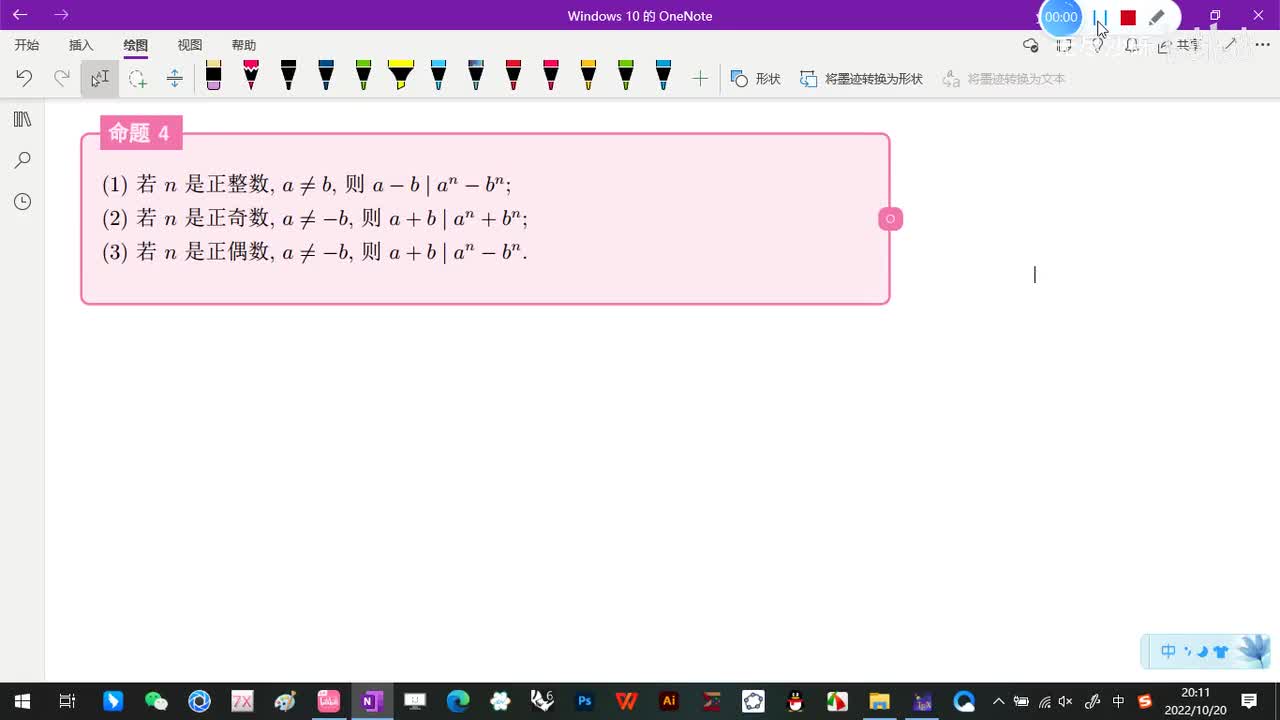
Task: Stop the recording with red square
Action: click(x=1128, y=17)
